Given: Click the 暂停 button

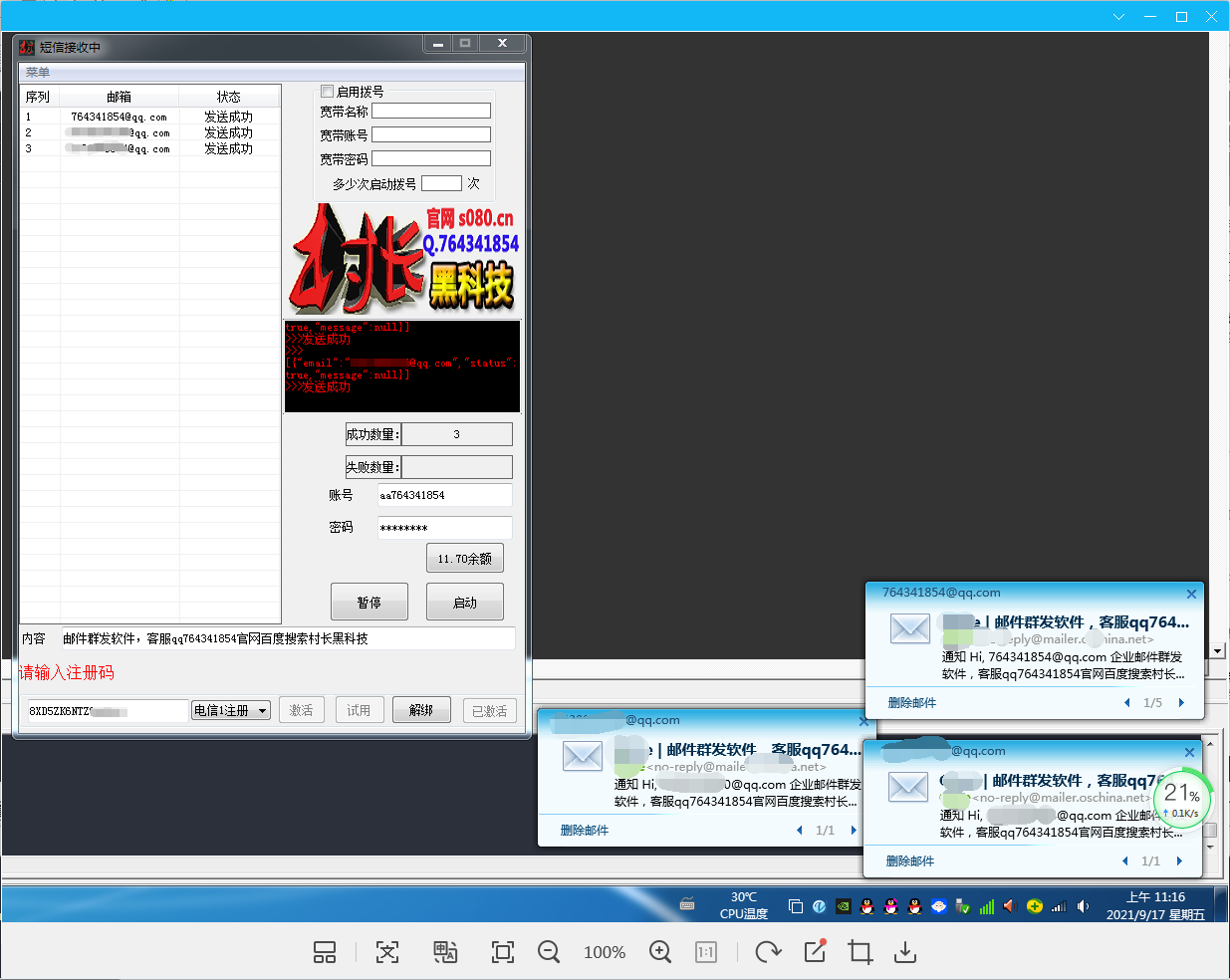Looking at the screenshot, I should pyautogui.click(x=369, y=602).
